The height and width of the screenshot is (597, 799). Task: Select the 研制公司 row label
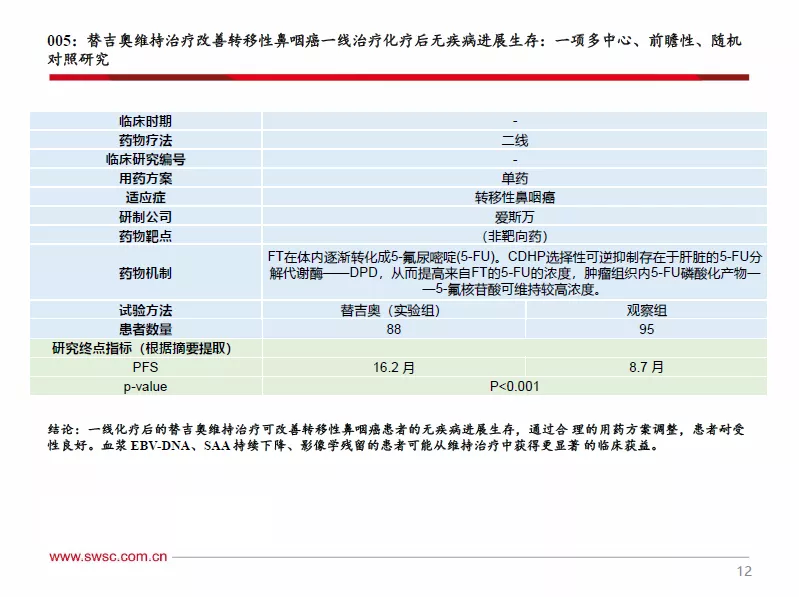(x=146, y=216)
